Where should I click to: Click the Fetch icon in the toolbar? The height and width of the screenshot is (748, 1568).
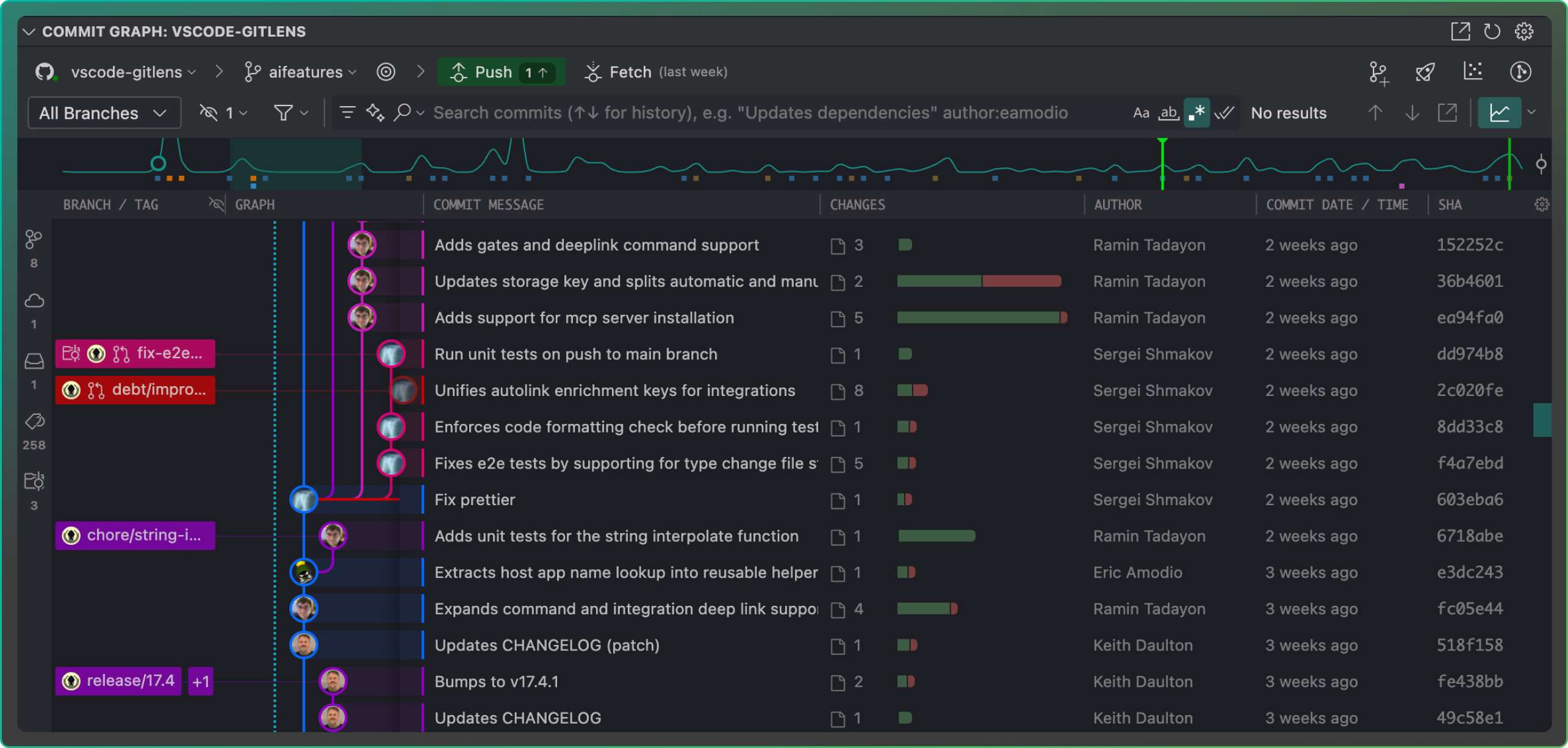tap(592, 71)
